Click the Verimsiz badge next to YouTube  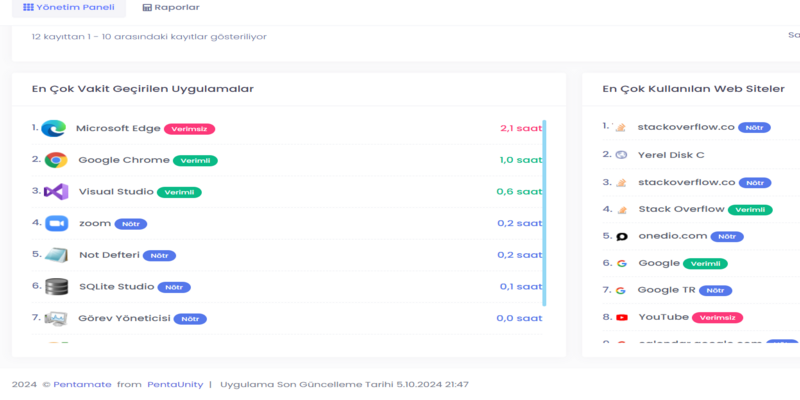click(x=717, y=318)
